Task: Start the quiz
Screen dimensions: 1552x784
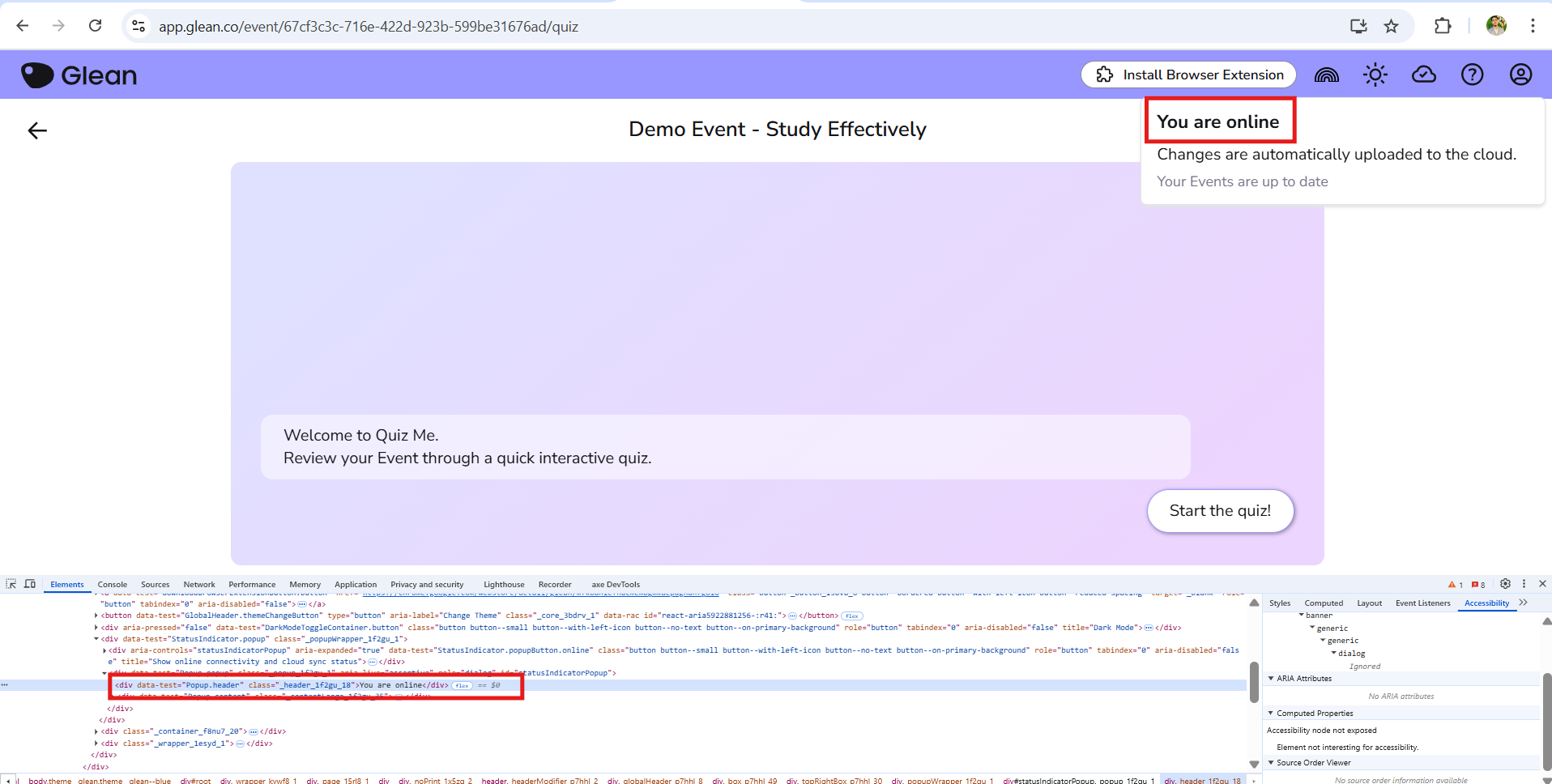Action: coord(1220,511)
